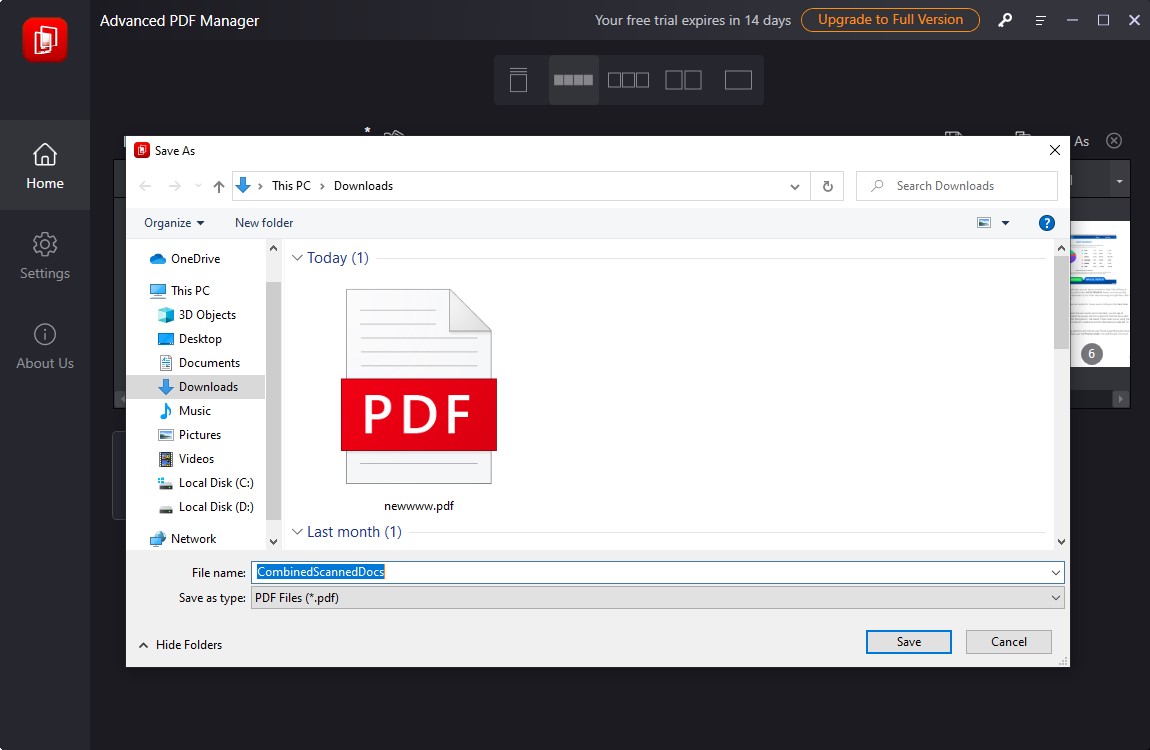Select the two-page view layout
1150x750 pixels.
coord(683,79)
